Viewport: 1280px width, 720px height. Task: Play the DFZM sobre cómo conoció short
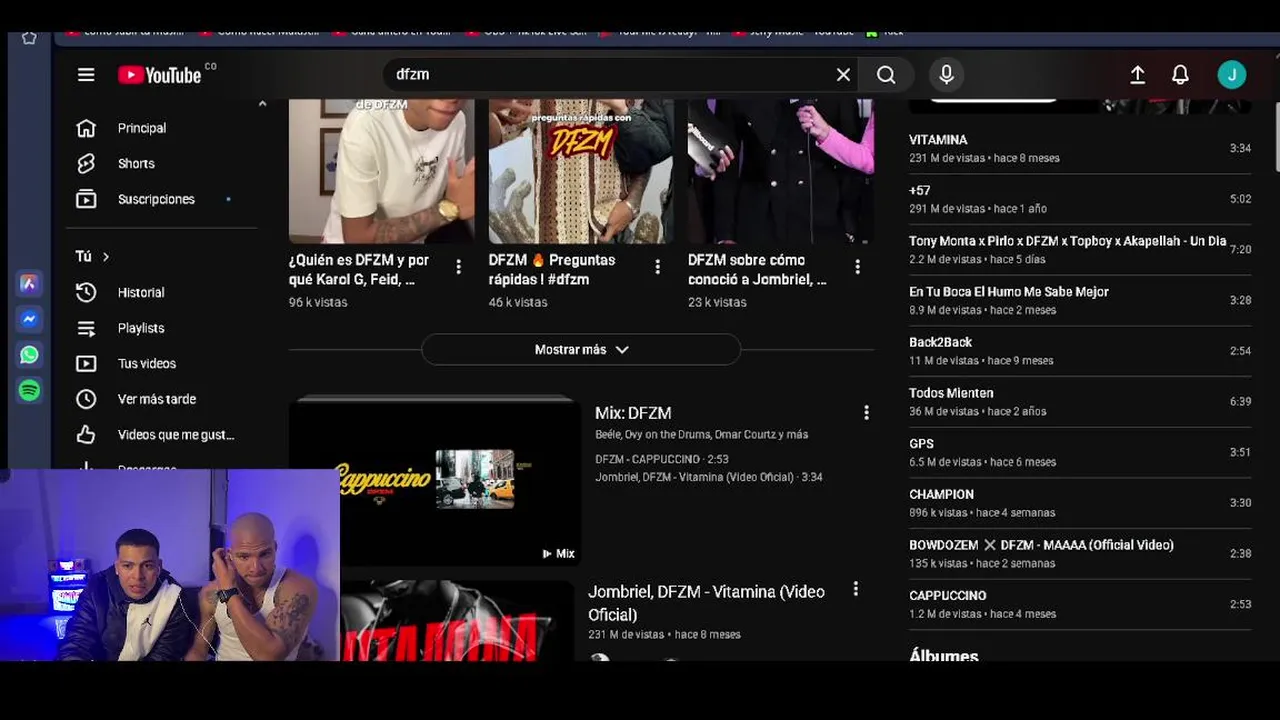pyautogui.click(x=781, y=171)
